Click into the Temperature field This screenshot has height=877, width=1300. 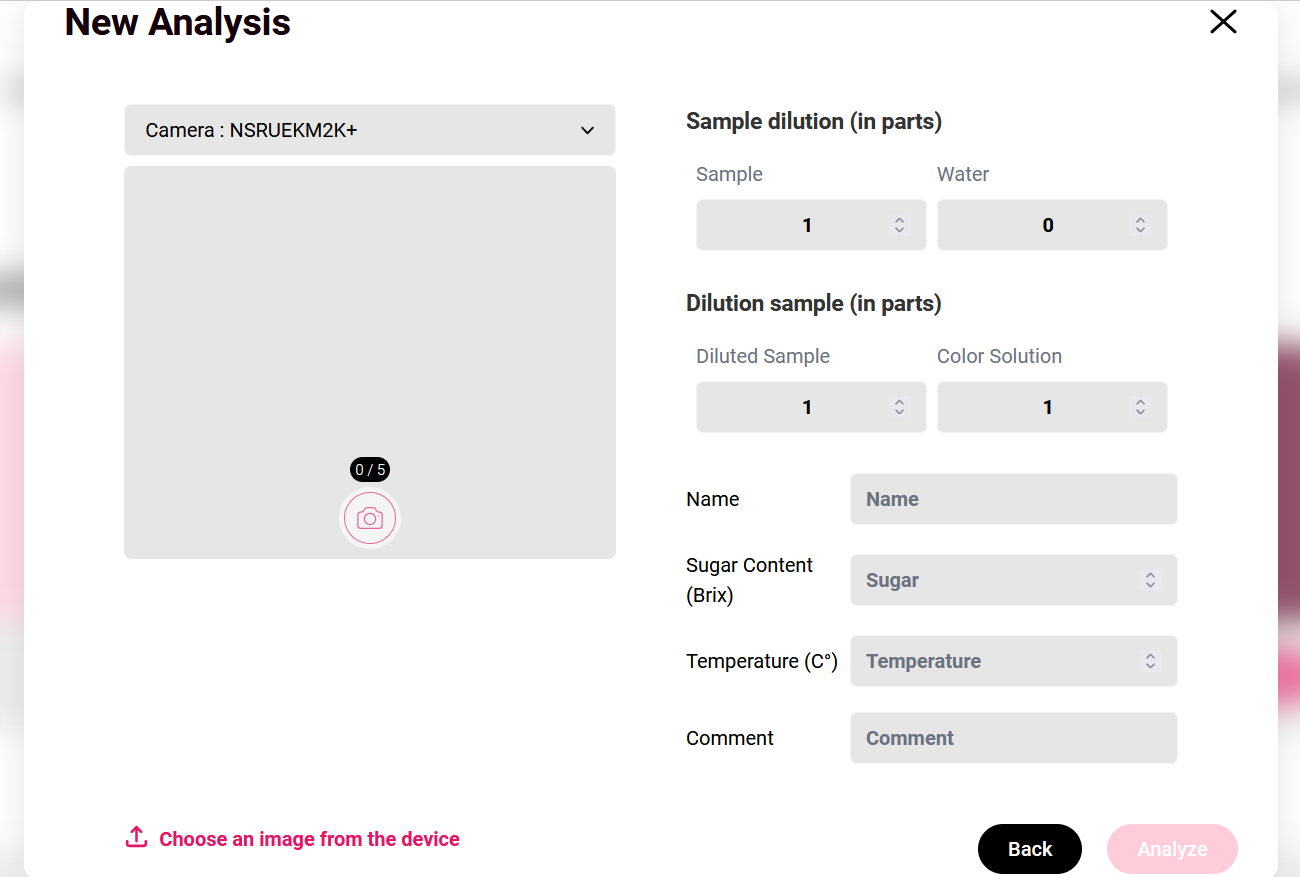[x=1014, y=661]
